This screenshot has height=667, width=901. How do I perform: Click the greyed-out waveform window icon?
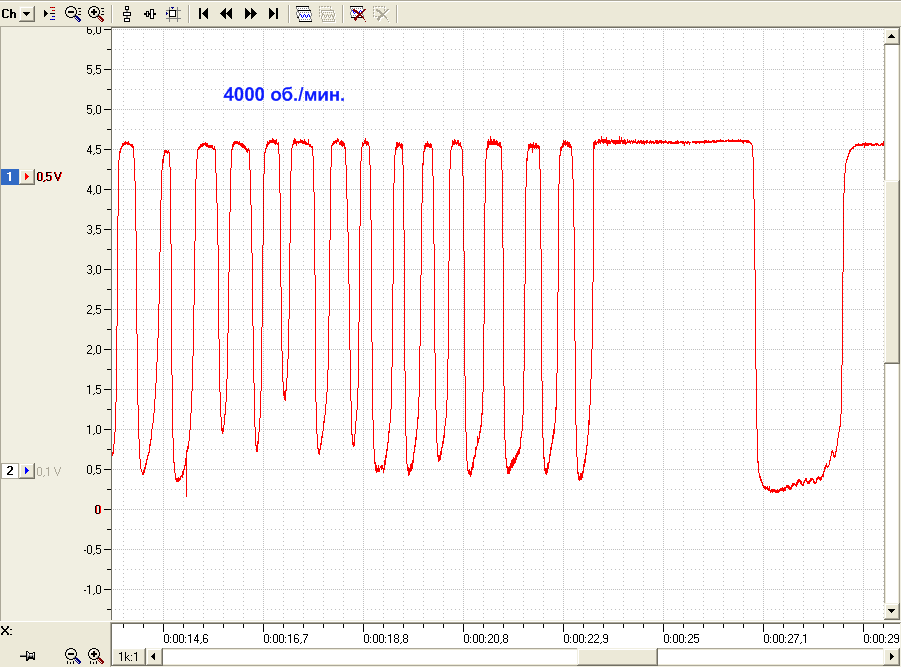coord(327,14)
